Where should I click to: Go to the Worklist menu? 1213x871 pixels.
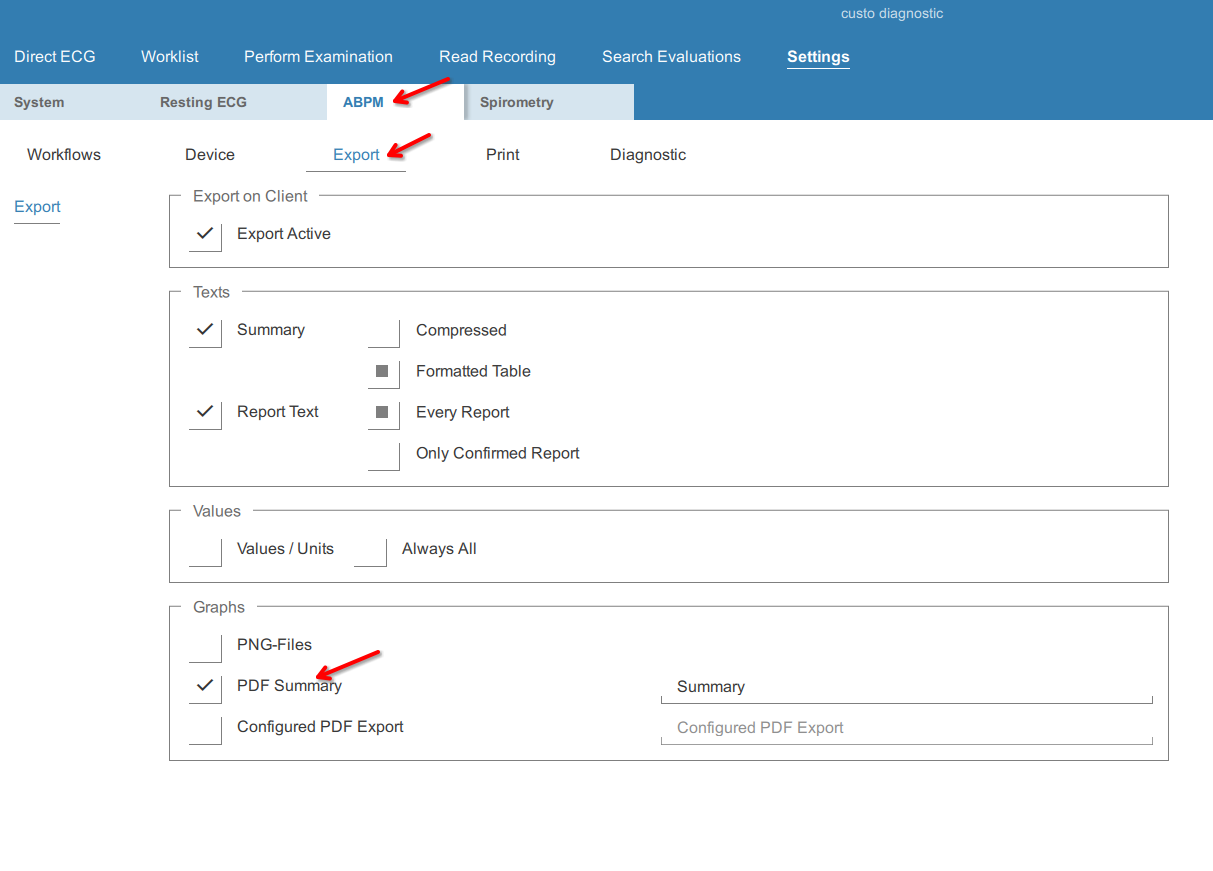tap(169, 57)
